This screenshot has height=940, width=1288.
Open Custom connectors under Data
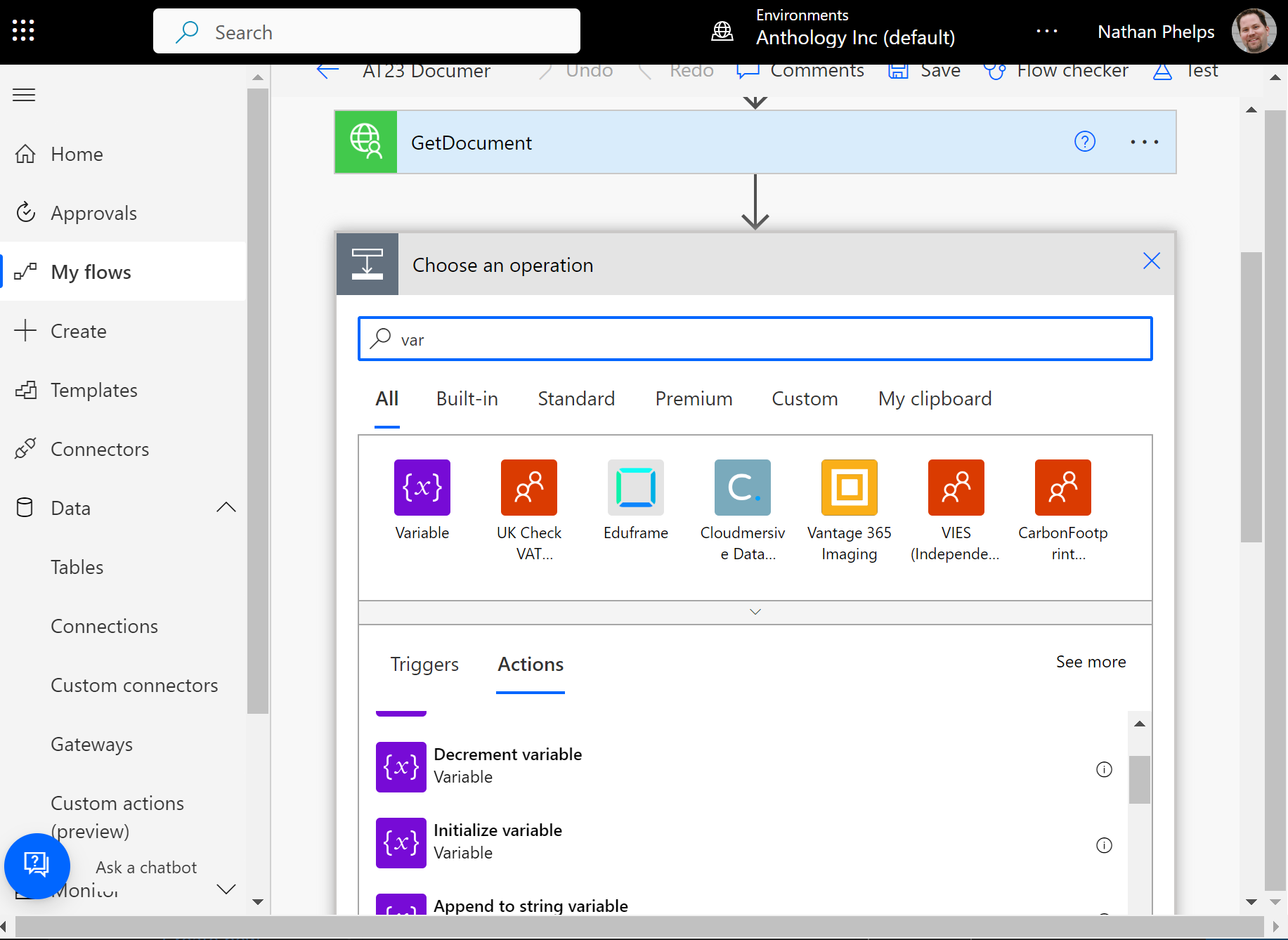click(134, 685)
